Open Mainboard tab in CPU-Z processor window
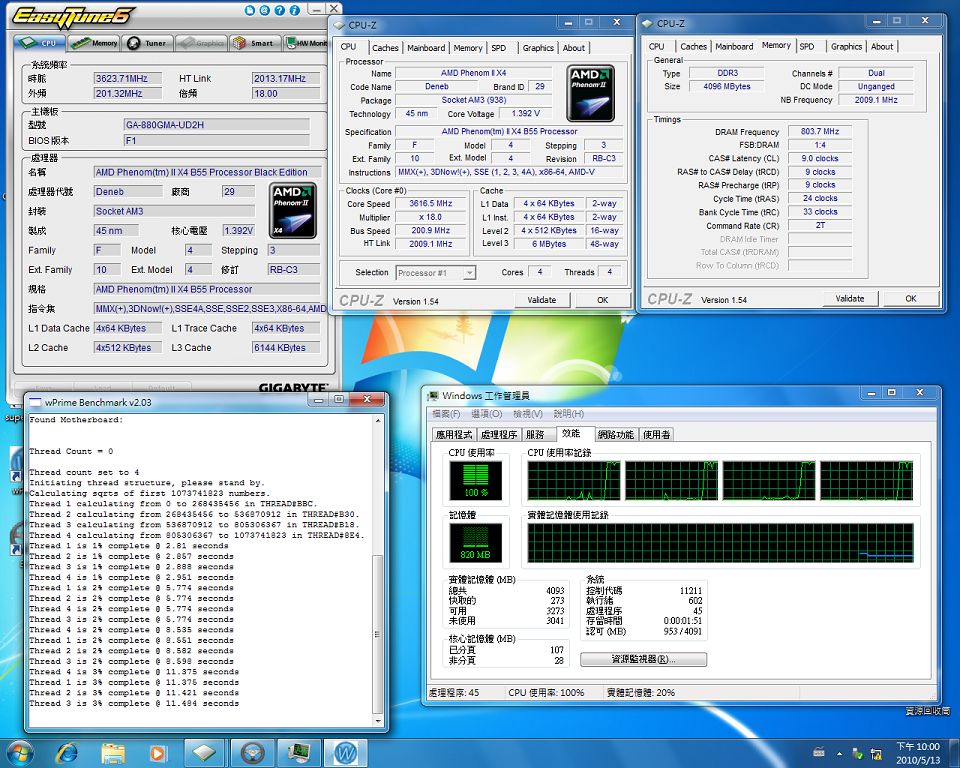The image size is (960, 768). 426,48
